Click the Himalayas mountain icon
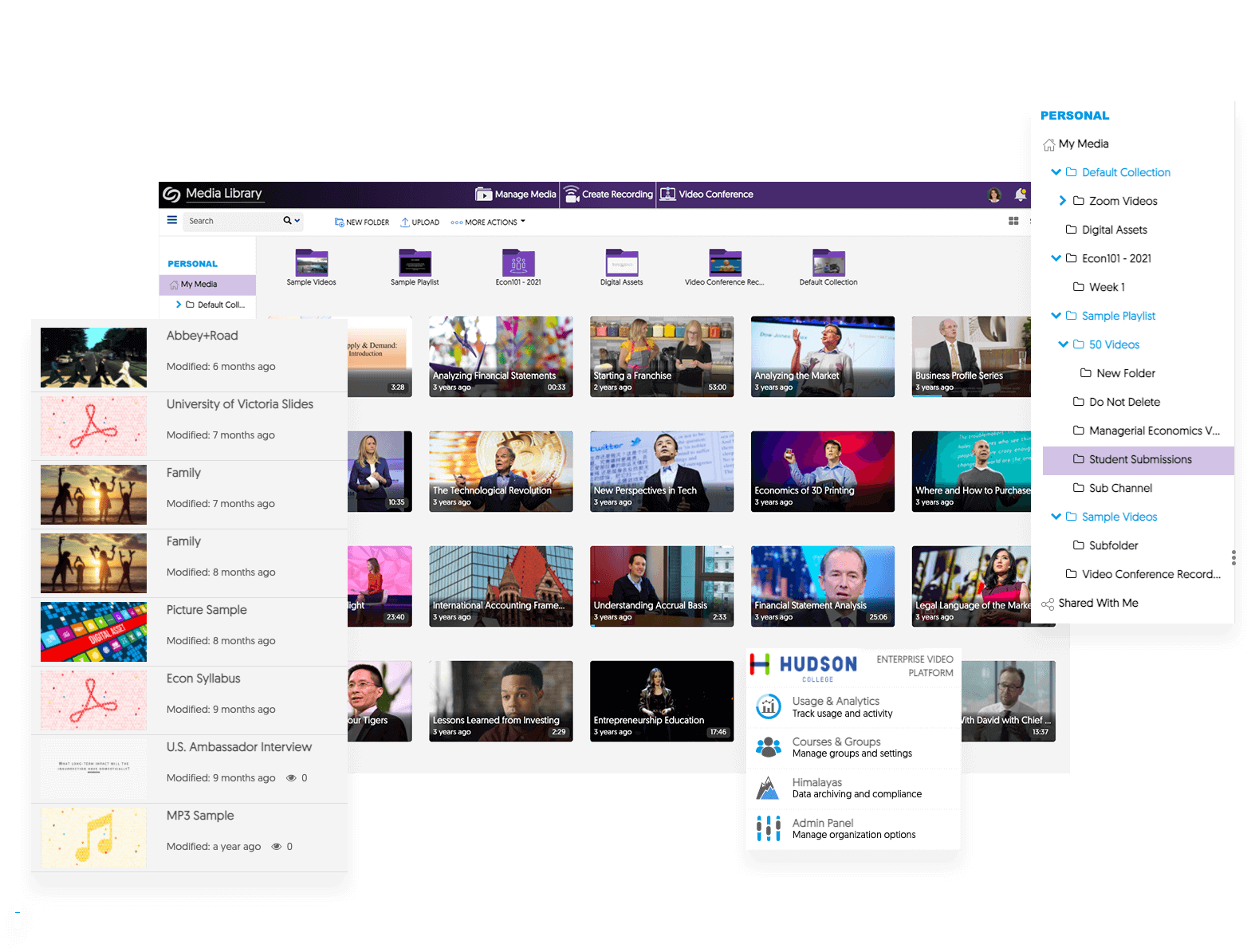Viewport: 1251px width, 952px height. coord(768,788)
